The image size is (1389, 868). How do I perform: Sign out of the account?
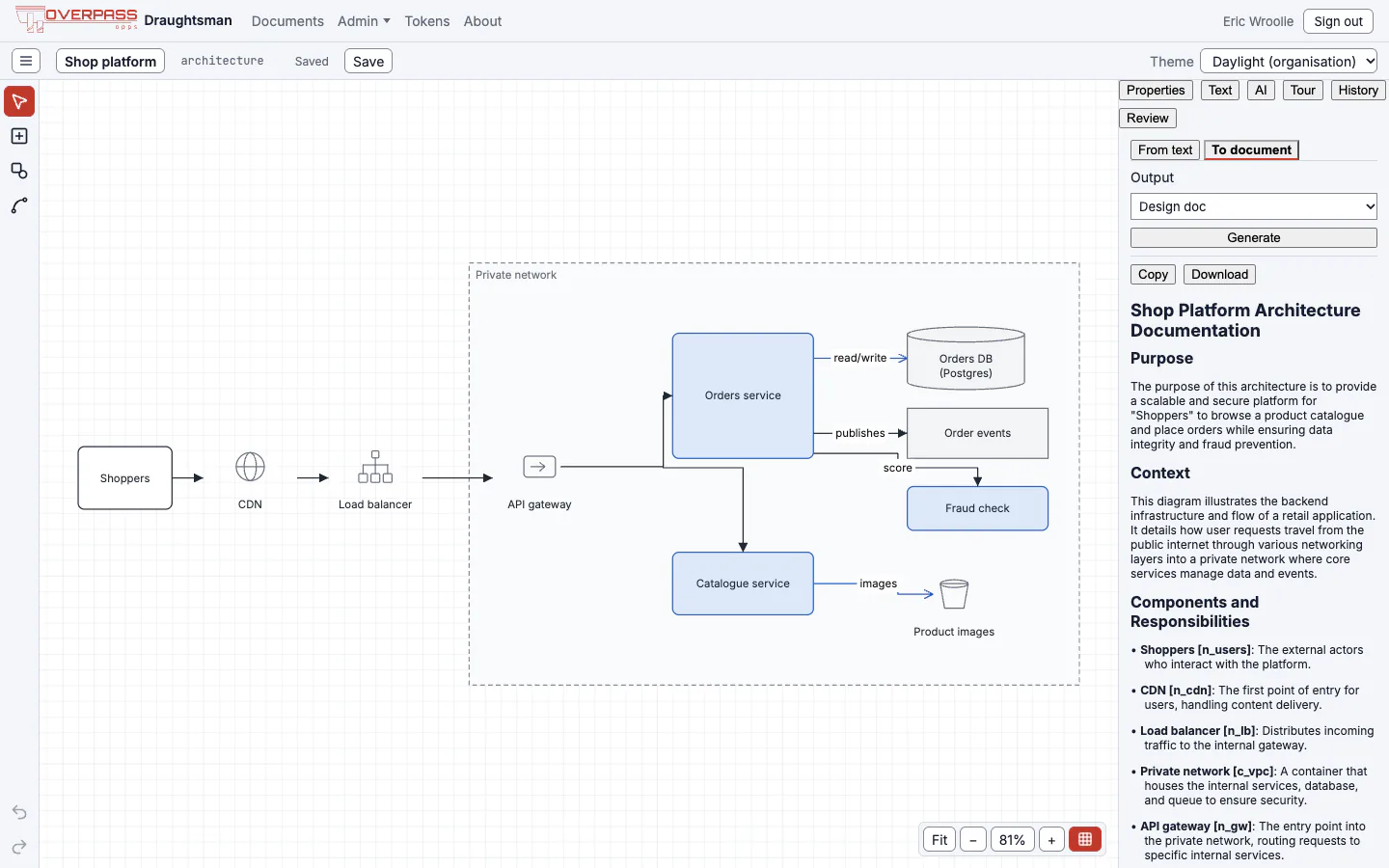coord(1338,21)
